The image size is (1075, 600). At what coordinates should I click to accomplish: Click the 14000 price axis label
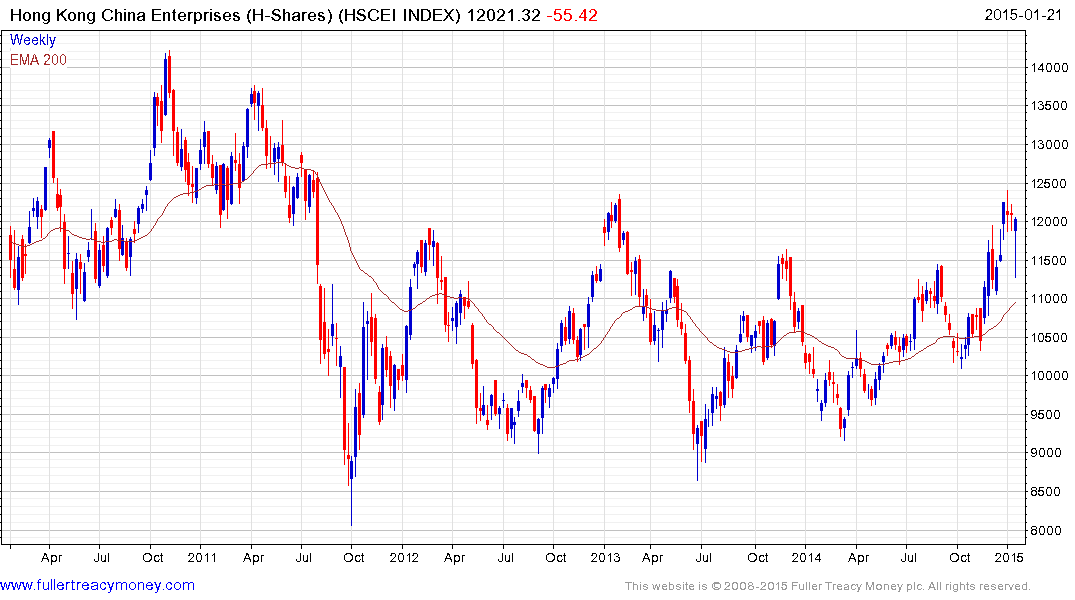(1050, 68)
